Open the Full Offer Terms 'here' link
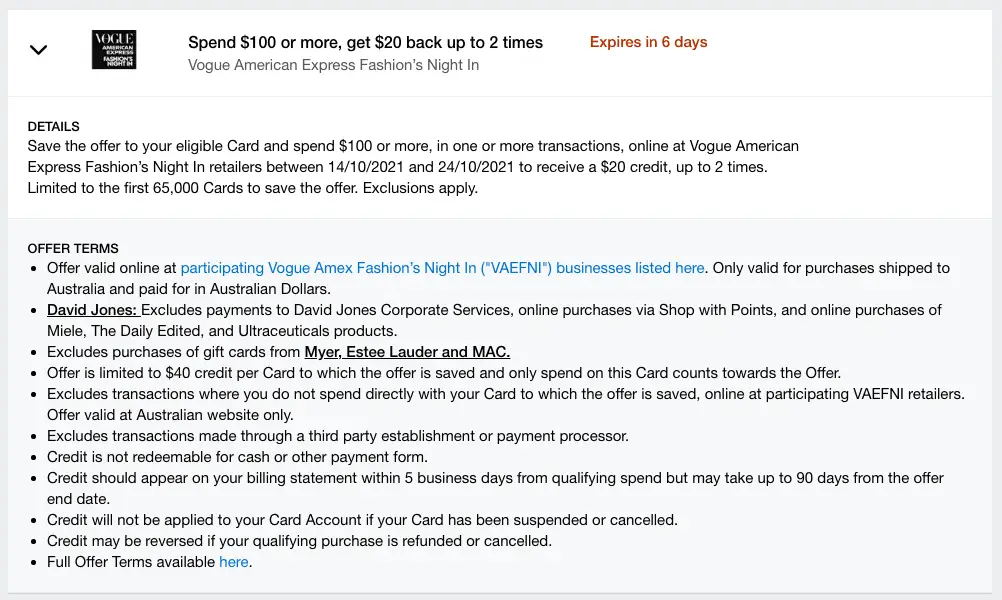This screenshot has width=1002, height=600. (233, 562)
